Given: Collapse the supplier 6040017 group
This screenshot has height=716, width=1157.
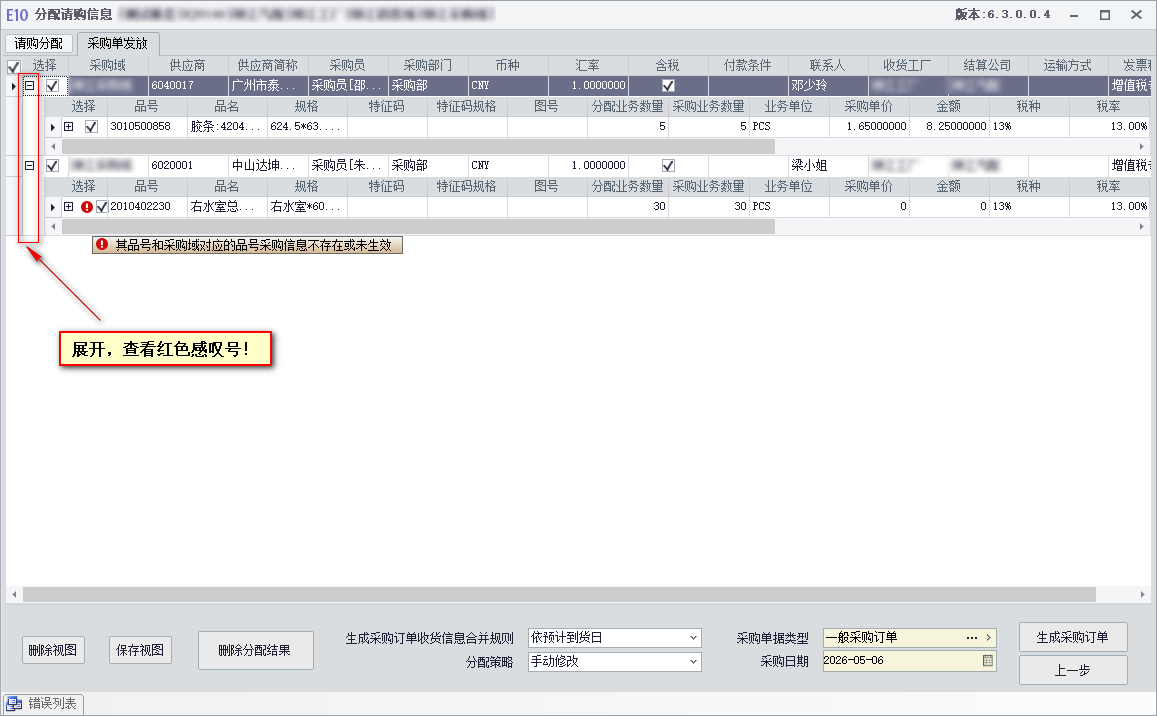Looking at the screenshot, I should (30, 86).
